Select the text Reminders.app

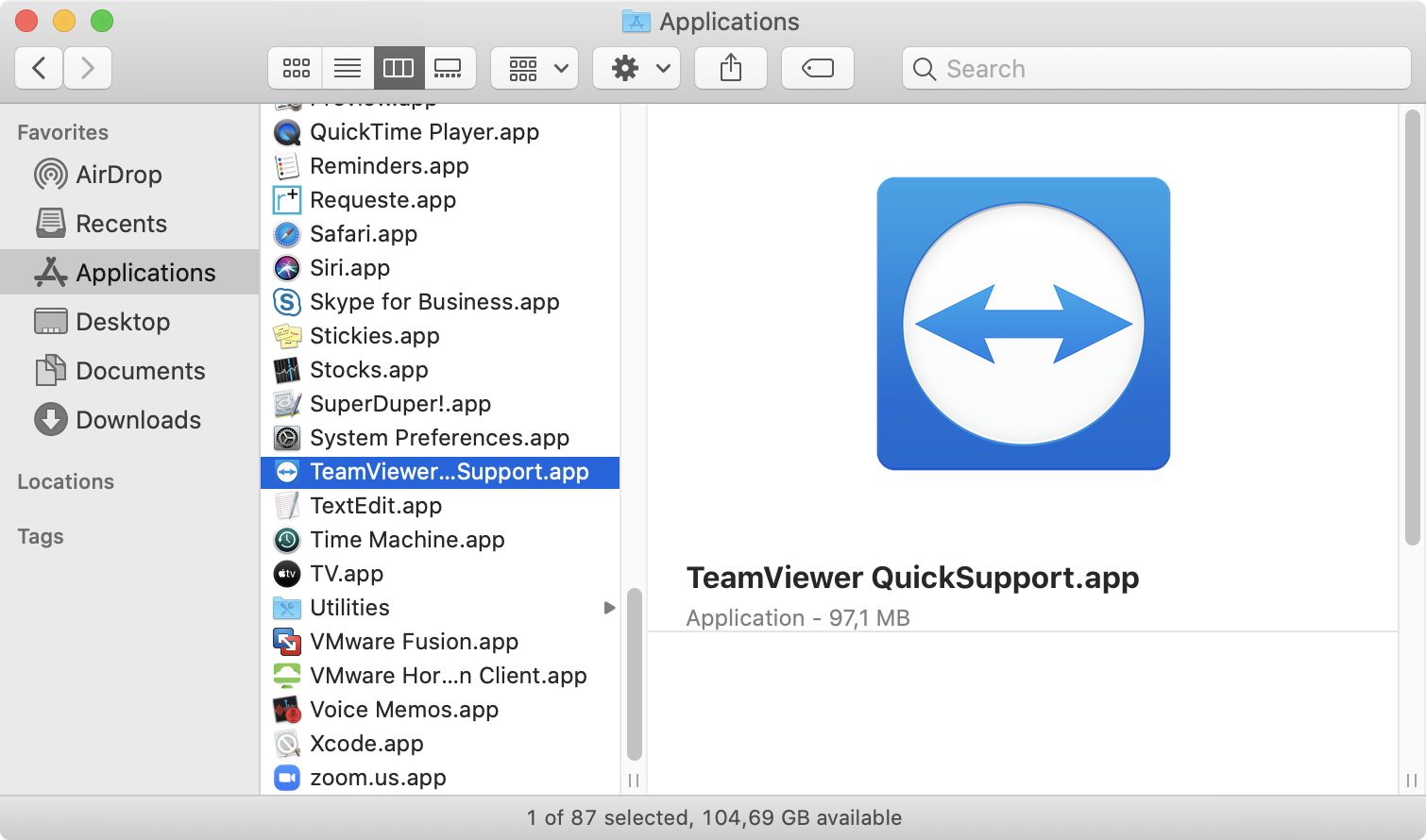point(389,166)
